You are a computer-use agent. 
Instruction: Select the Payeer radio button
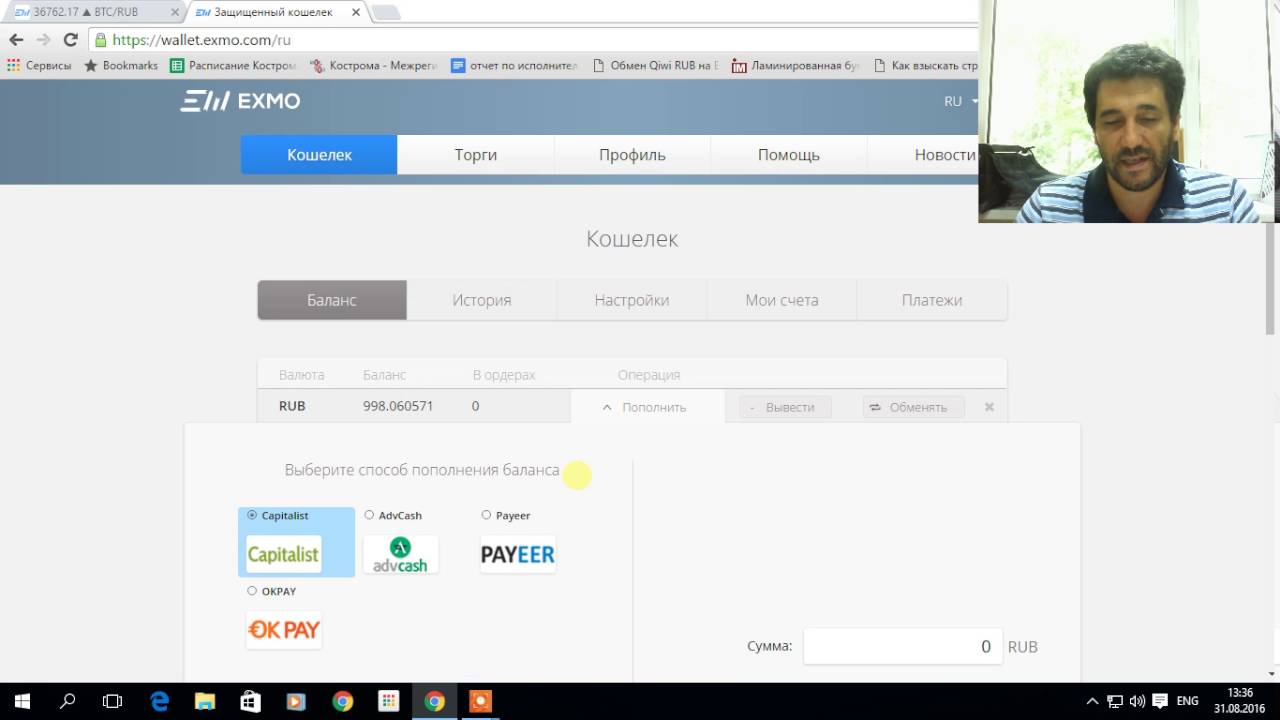[x=486, y=515]
